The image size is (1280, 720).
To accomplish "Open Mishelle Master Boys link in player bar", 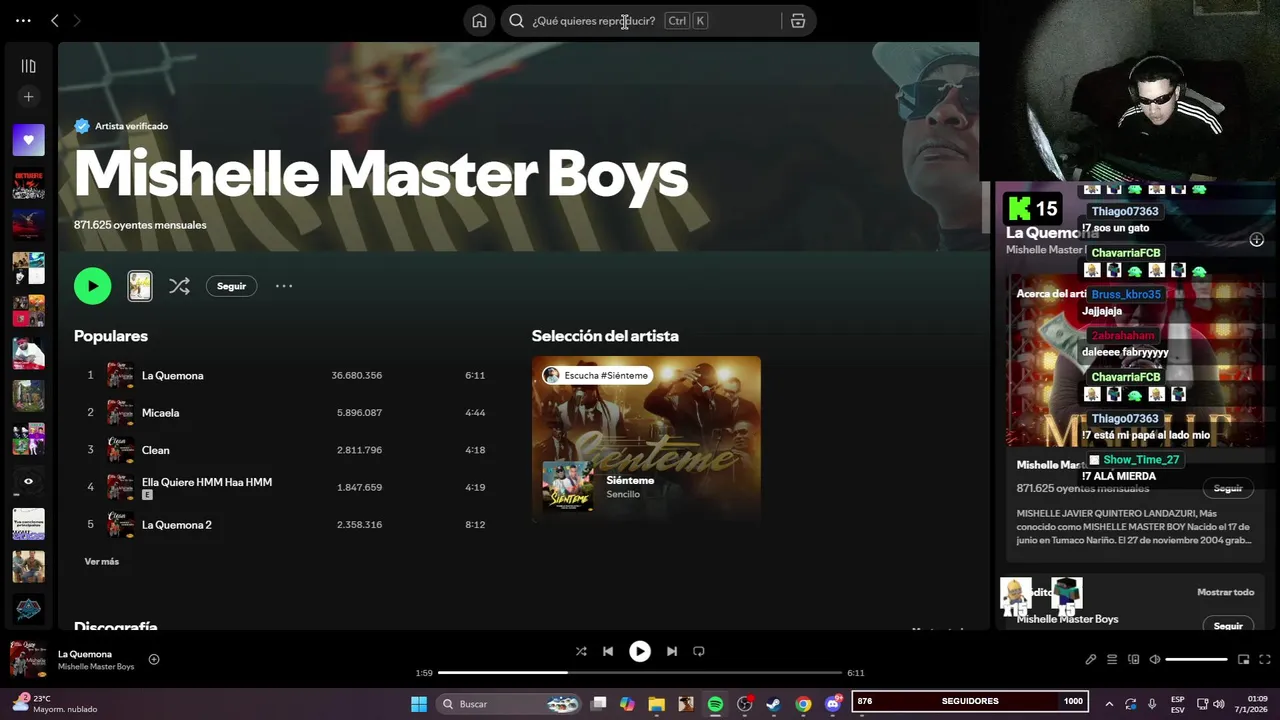I will (96, 667).
